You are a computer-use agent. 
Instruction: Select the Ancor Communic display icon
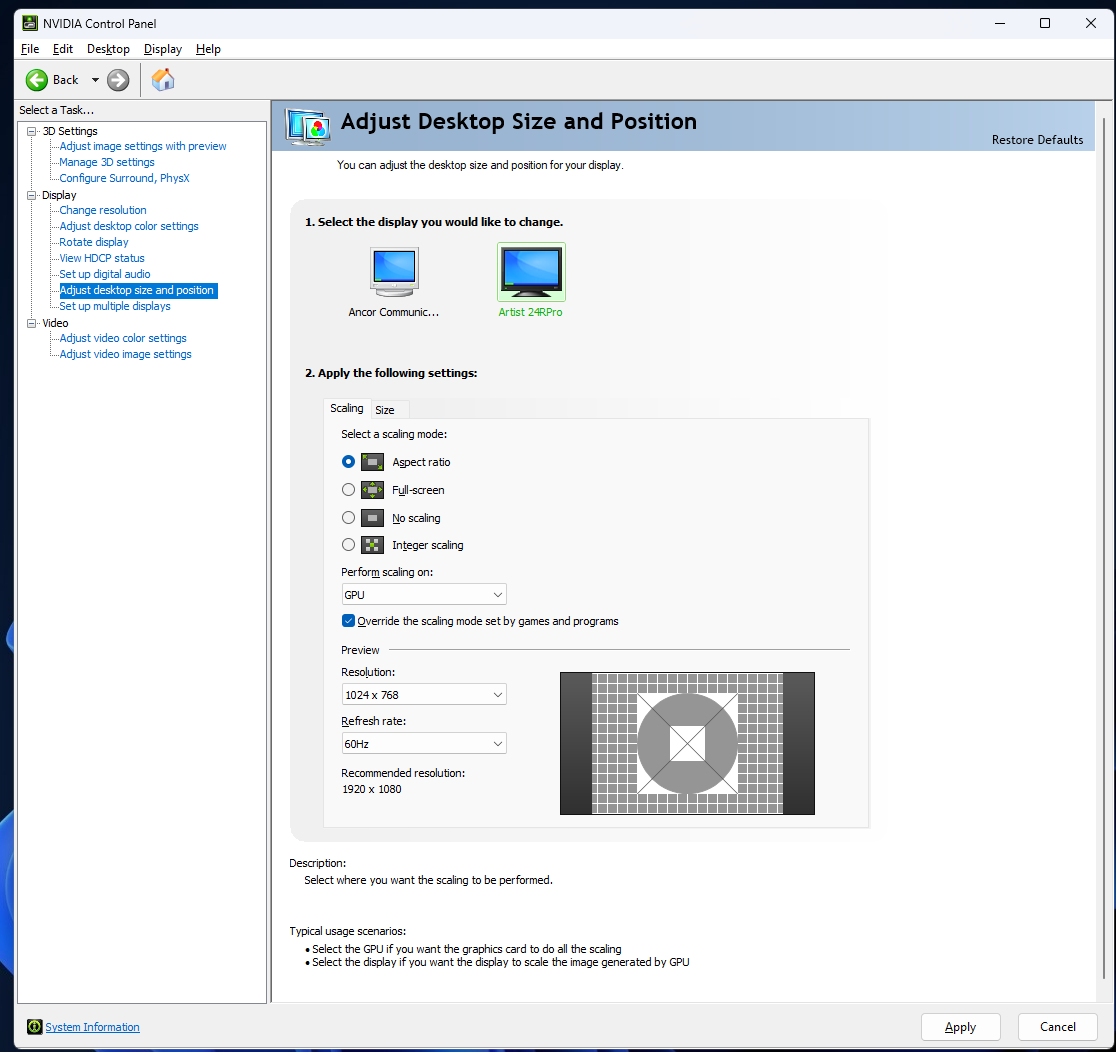(x=394, y=271)
